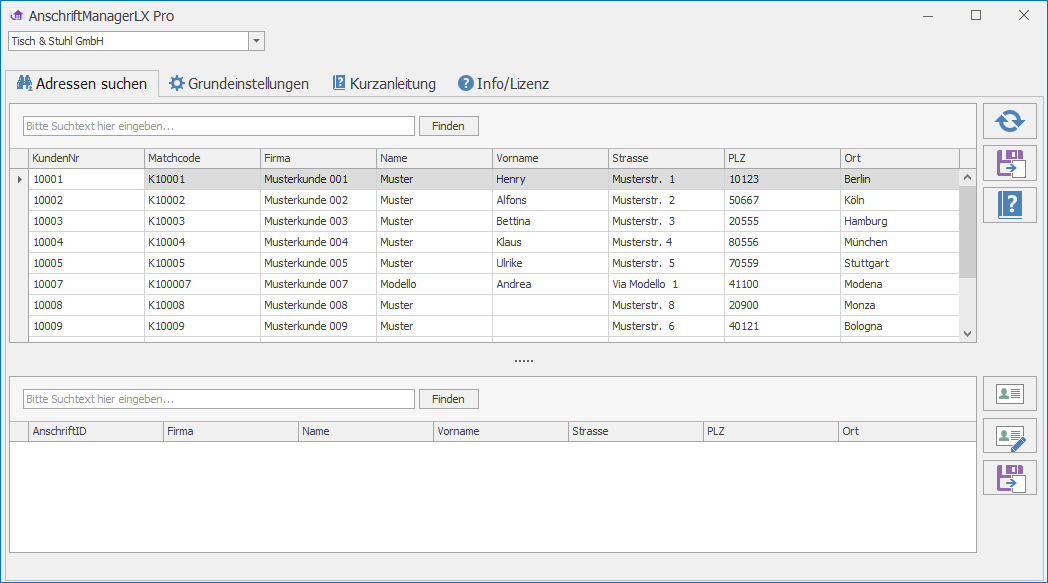This screenshot has width=1048, height=583.
Task: Go to the Info/Lizenz tab
Action: pyautogui.click(x=503, y=84)
